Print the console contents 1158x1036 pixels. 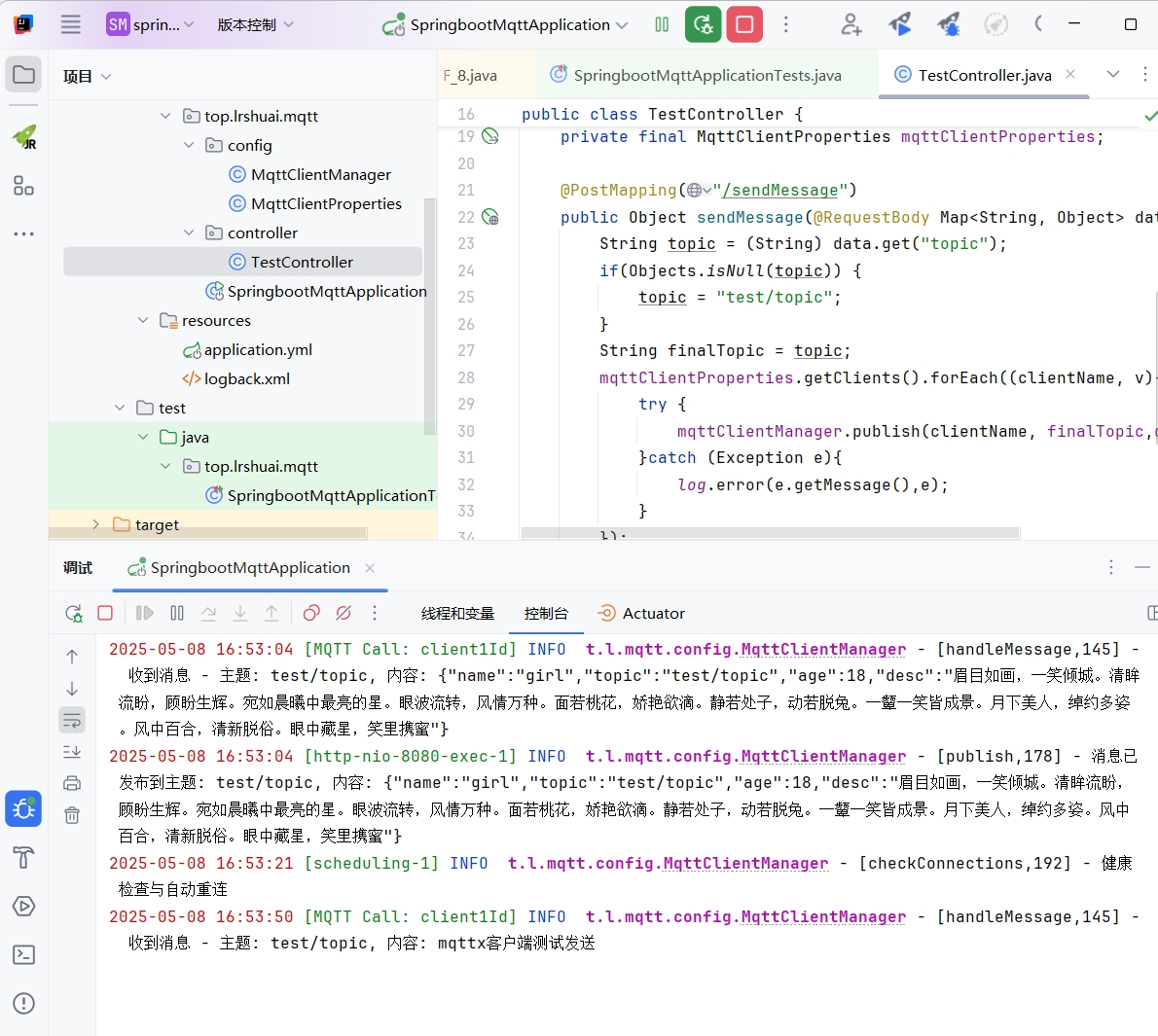pos(72,783)
